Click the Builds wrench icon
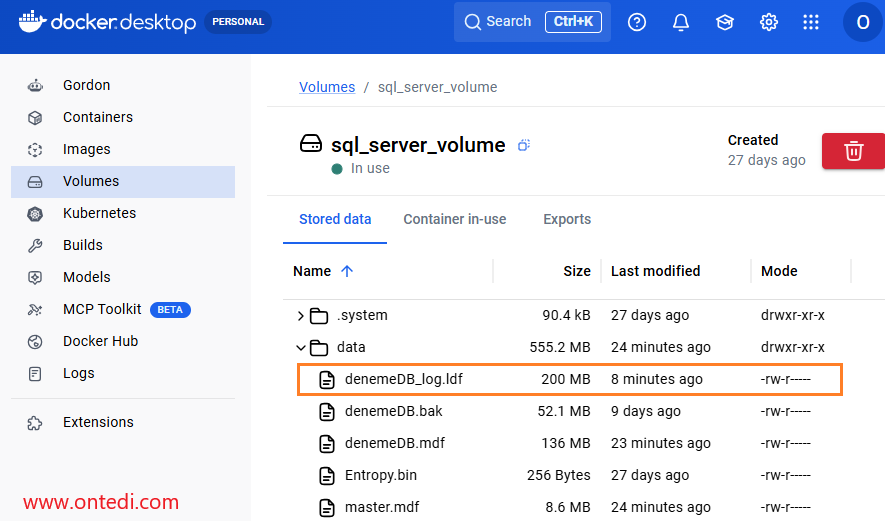Viewport: 885px width, 521px height. [x=35, y=246]
